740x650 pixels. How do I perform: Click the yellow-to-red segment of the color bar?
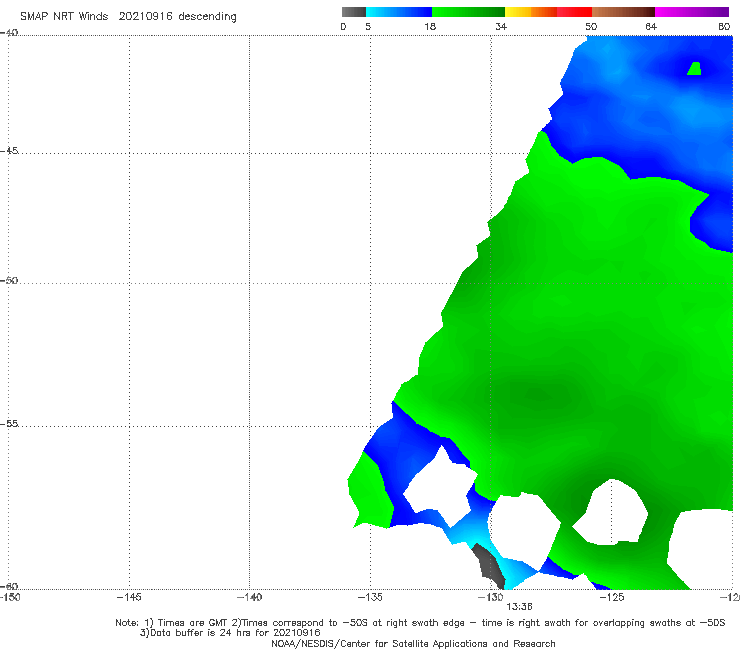(548, 12)
